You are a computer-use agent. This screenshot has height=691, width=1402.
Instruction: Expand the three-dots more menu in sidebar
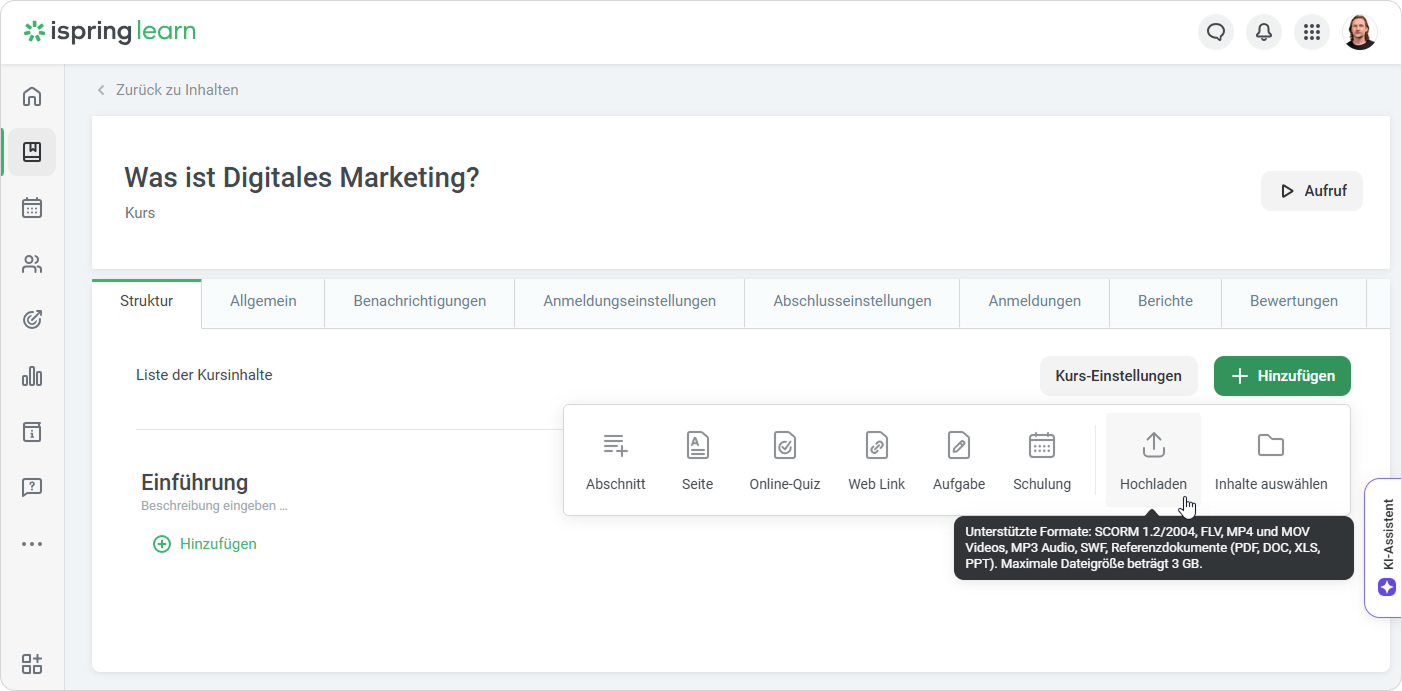[x=32, y=544]
